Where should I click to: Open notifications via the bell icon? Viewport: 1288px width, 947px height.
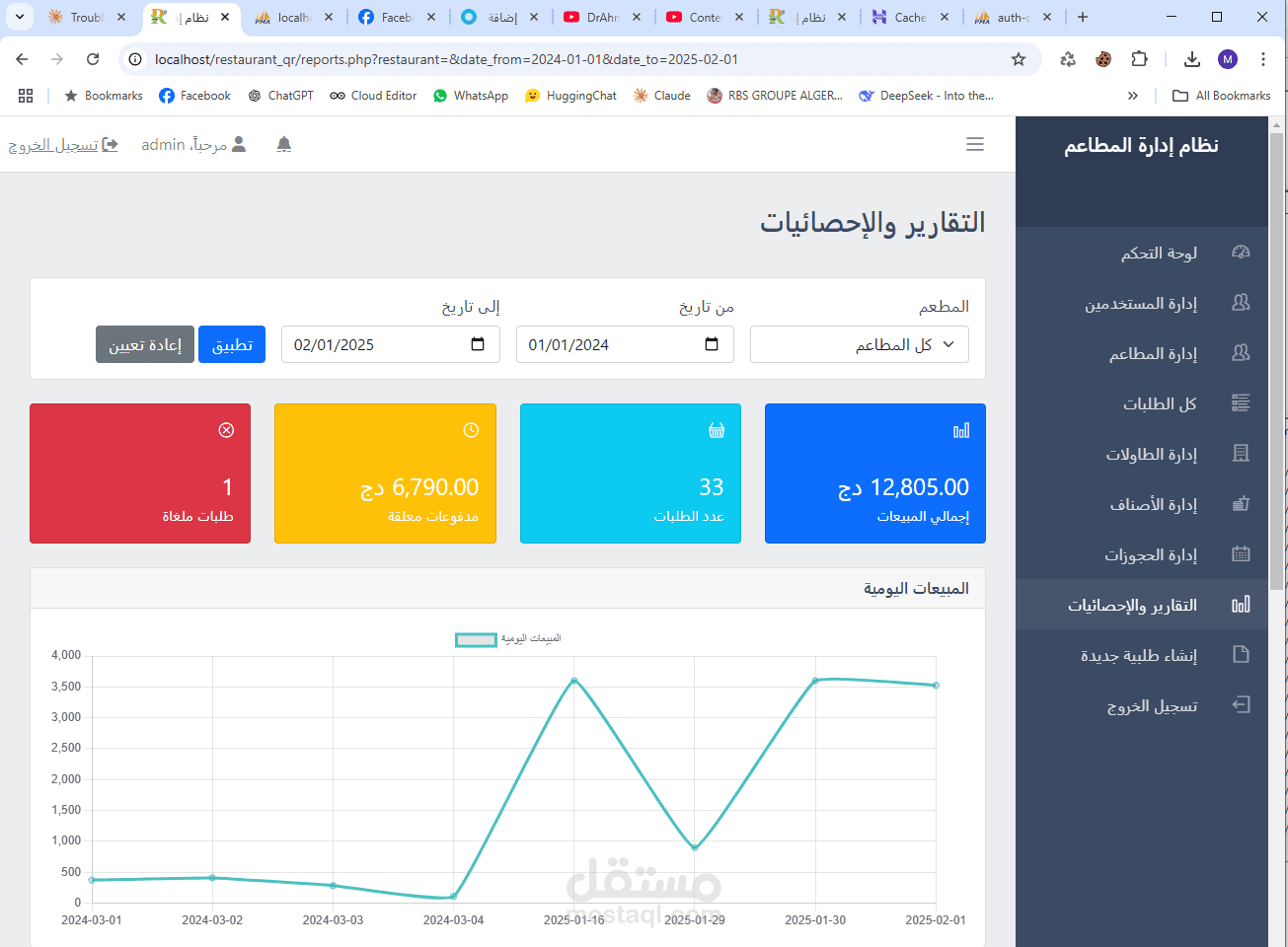[283, 144]
